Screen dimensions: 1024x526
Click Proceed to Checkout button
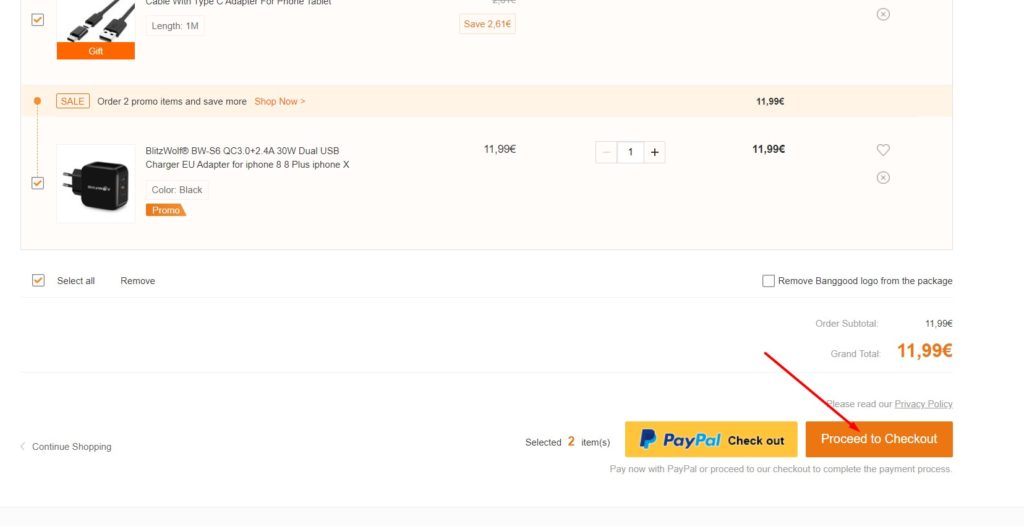(x=879, y=439)
